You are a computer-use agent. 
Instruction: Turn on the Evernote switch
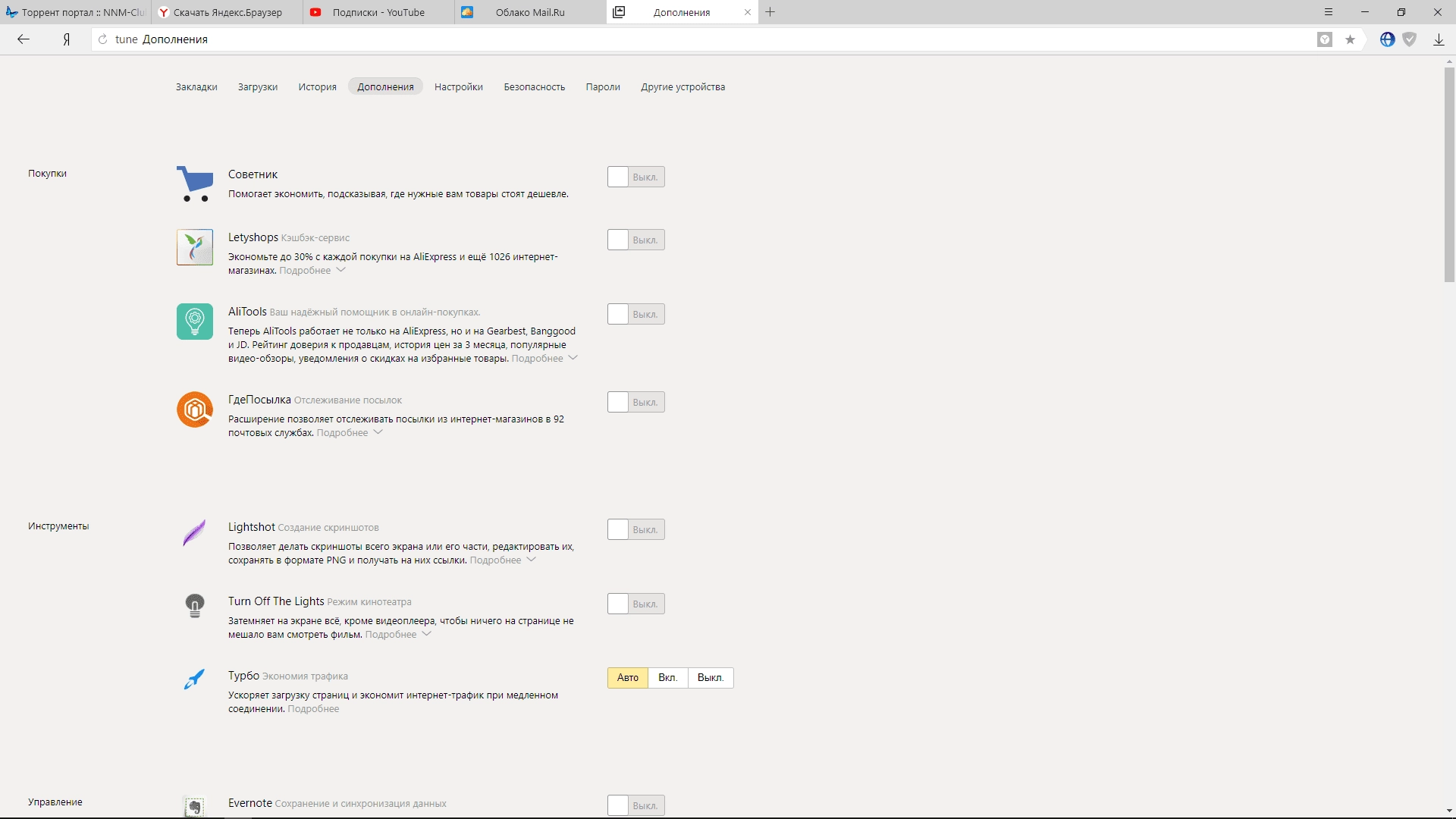pyautogui.click(x=636, y=805)
